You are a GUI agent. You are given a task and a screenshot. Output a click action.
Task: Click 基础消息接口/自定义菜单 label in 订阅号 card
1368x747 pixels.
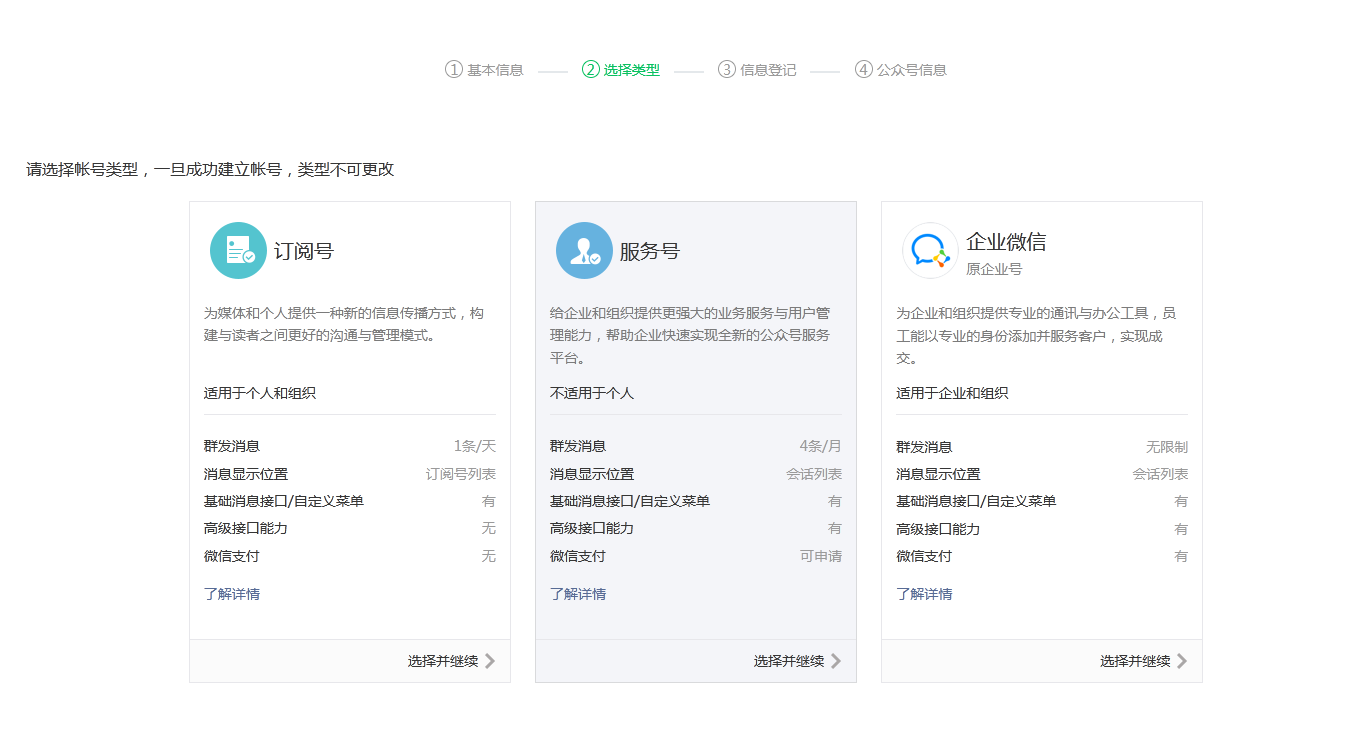coord(284,501)
